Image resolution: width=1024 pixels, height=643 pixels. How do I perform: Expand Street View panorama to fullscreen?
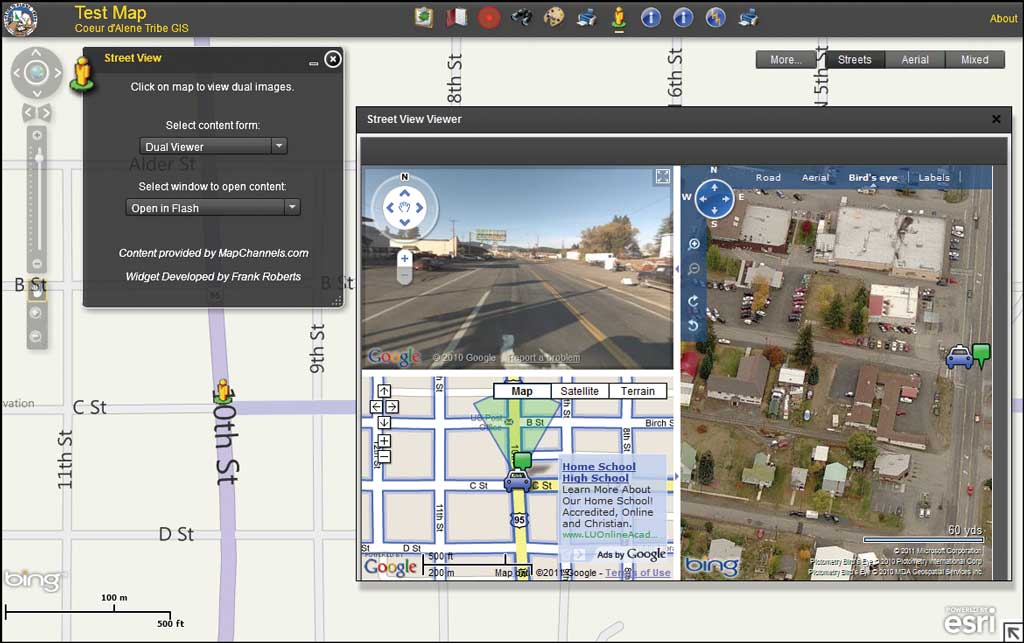tap(662, 177)
